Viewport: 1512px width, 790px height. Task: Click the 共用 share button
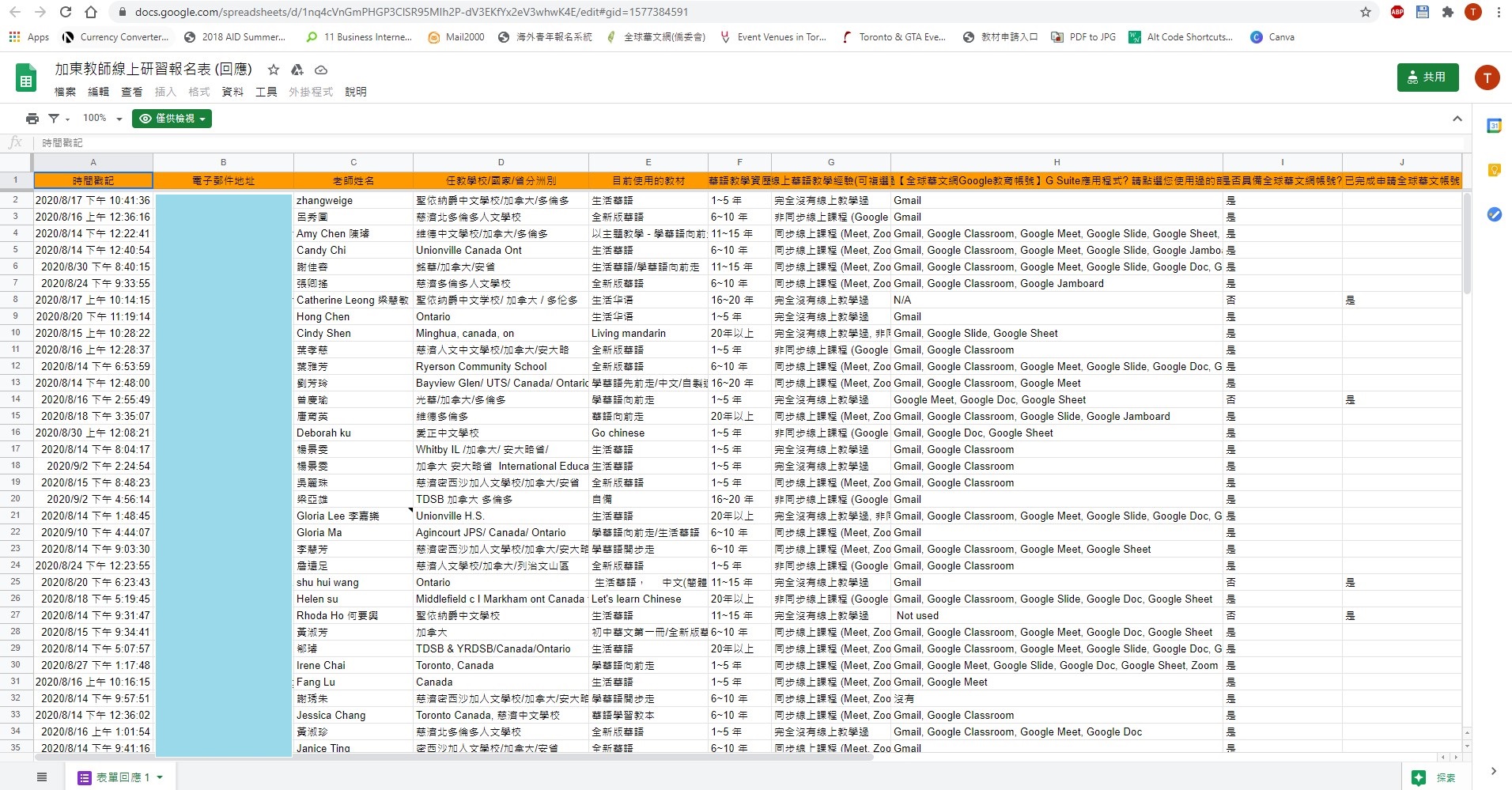pyautogui.click(x=1427, y=77)
